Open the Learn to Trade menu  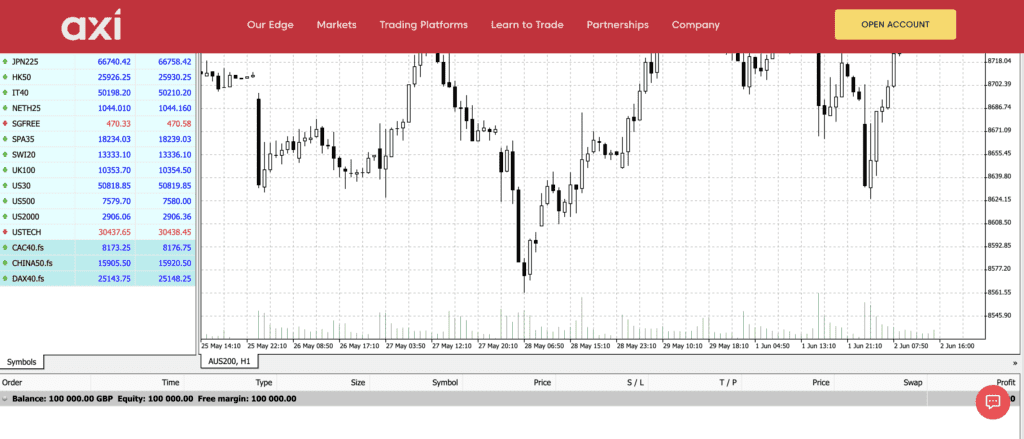point(527,25)
